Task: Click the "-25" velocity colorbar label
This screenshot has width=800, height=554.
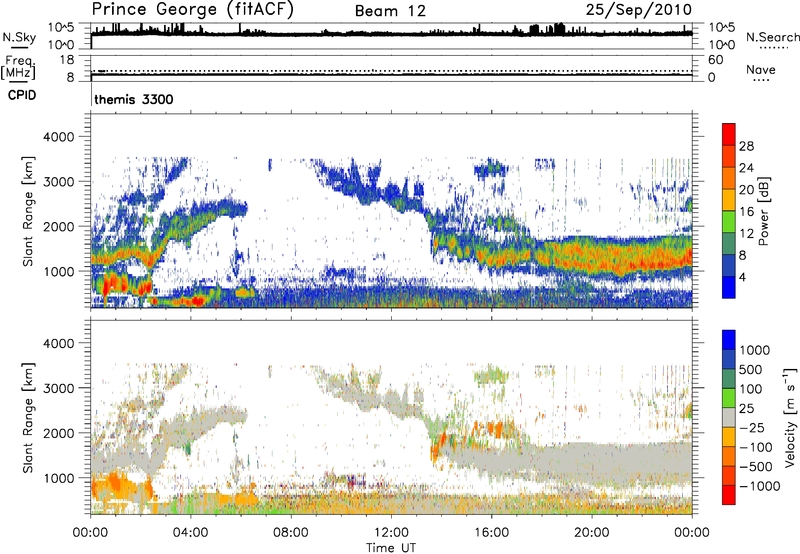Action: (752, 428)
